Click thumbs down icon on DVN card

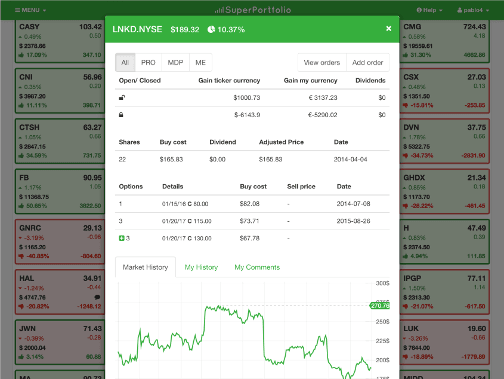tap(406, 155)
